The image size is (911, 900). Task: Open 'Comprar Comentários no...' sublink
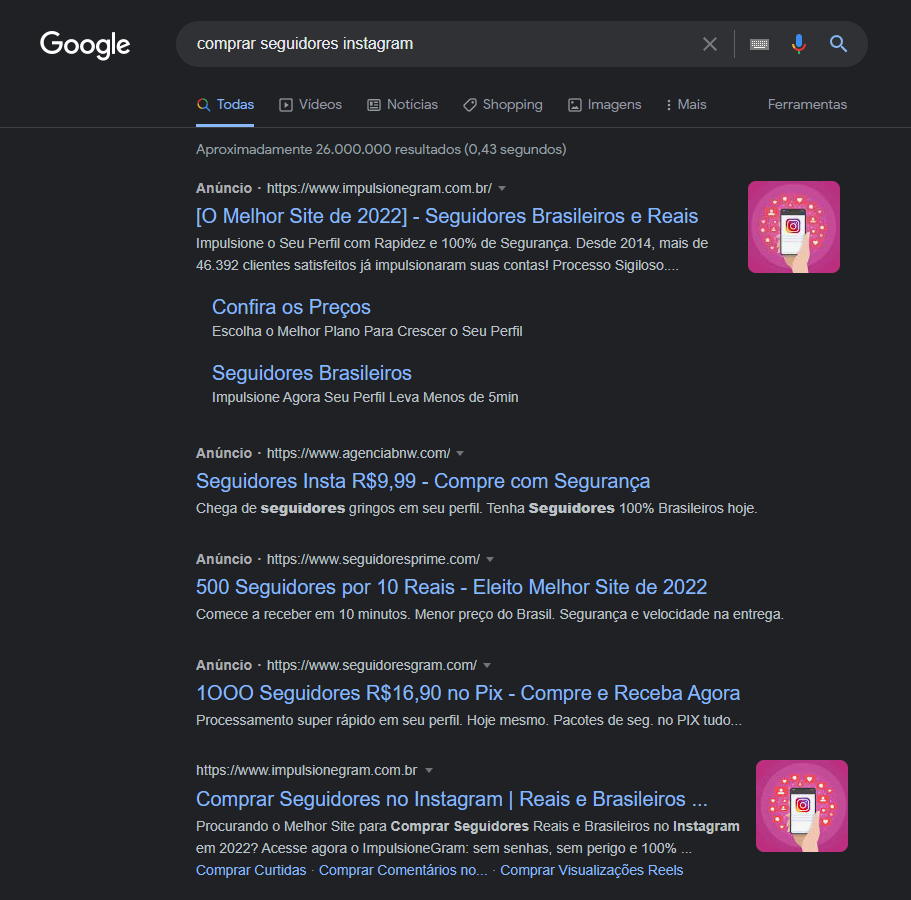pyautogui.click(x=403, y=870)
